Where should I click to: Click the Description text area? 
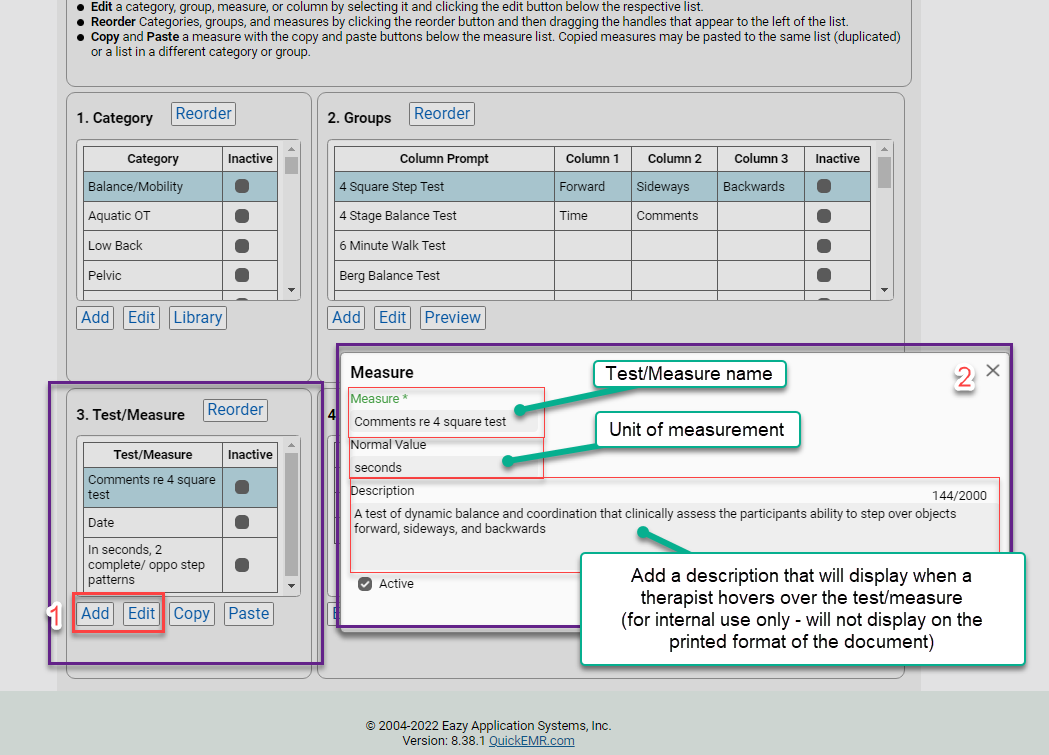coord(674,537)
